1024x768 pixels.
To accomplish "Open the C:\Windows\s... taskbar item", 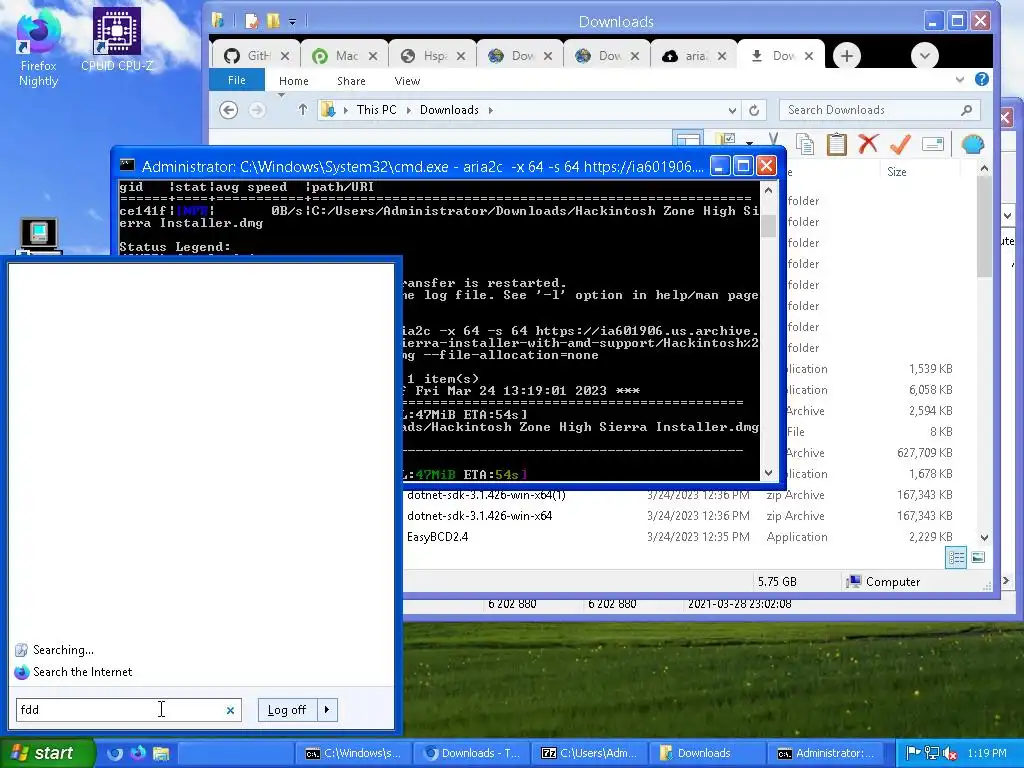I will click(x=353, y=753).
